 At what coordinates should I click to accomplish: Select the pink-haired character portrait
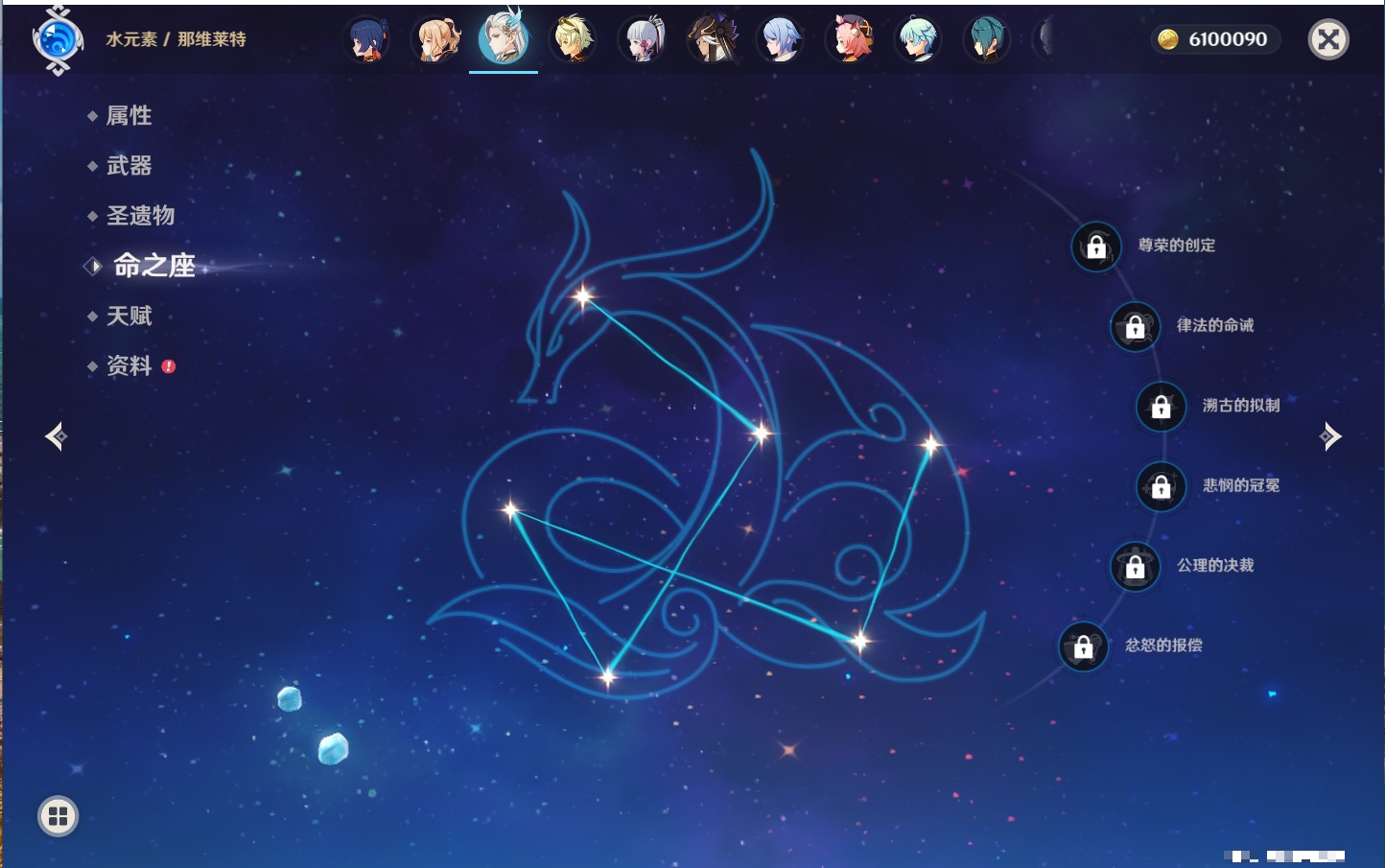click(x=849, y=40)
